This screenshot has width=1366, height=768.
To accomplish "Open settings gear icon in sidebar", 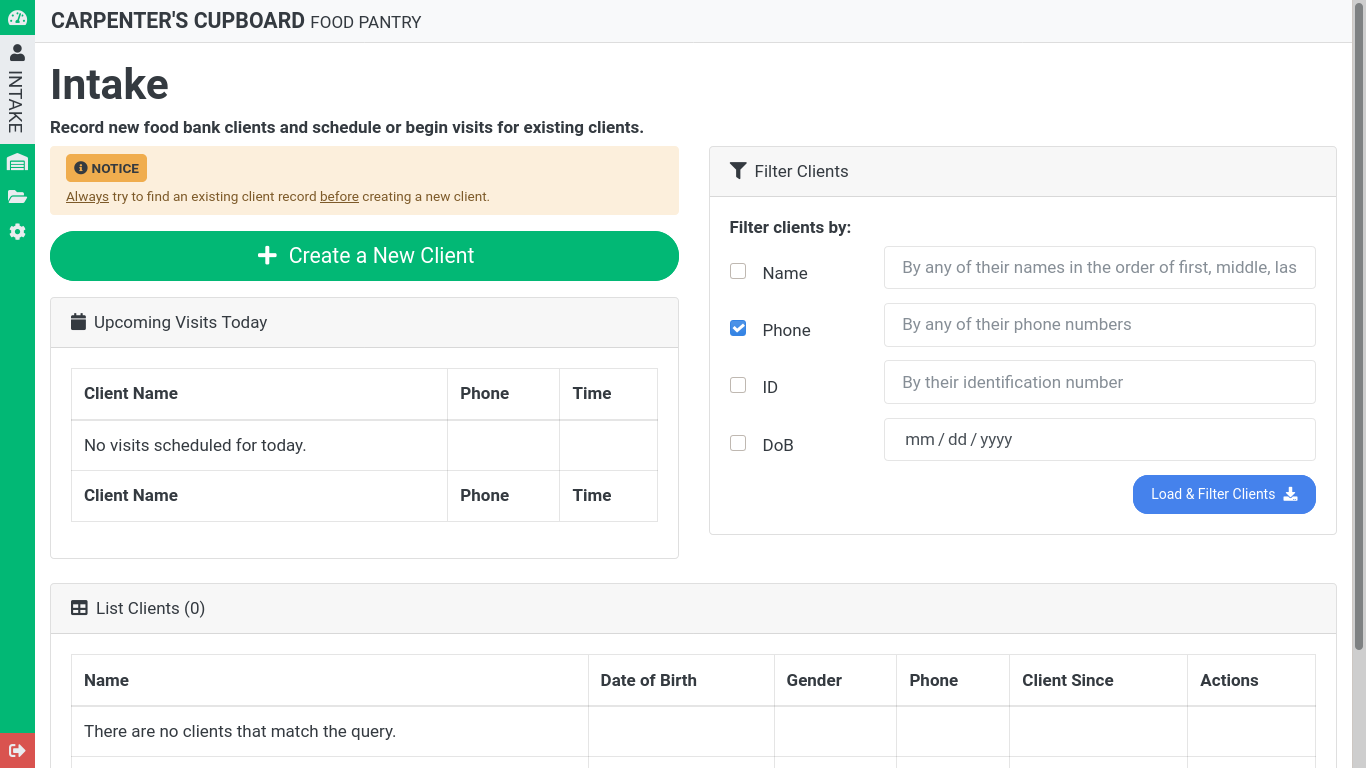I will (x=17, y=232).
